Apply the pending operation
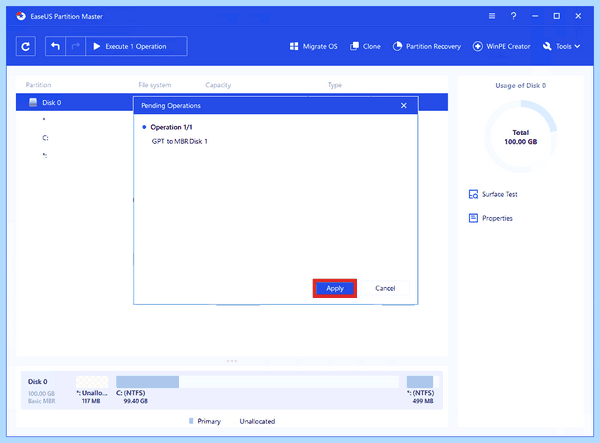600x443 pixels. [x=335, y=288]
